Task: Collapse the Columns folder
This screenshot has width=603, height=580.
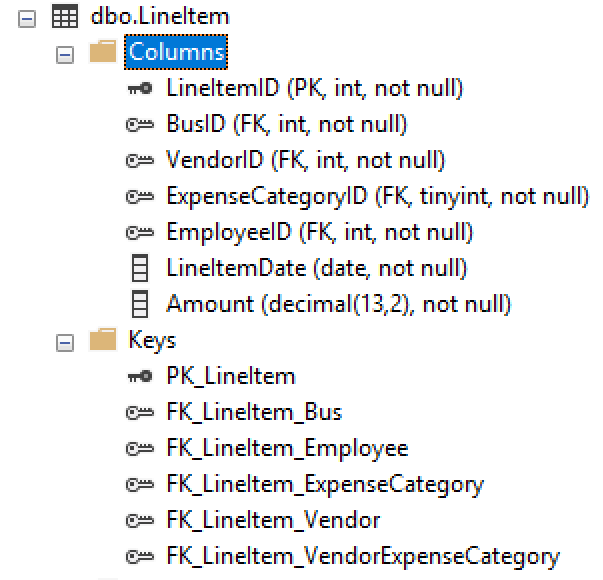Action: point(65,54)
